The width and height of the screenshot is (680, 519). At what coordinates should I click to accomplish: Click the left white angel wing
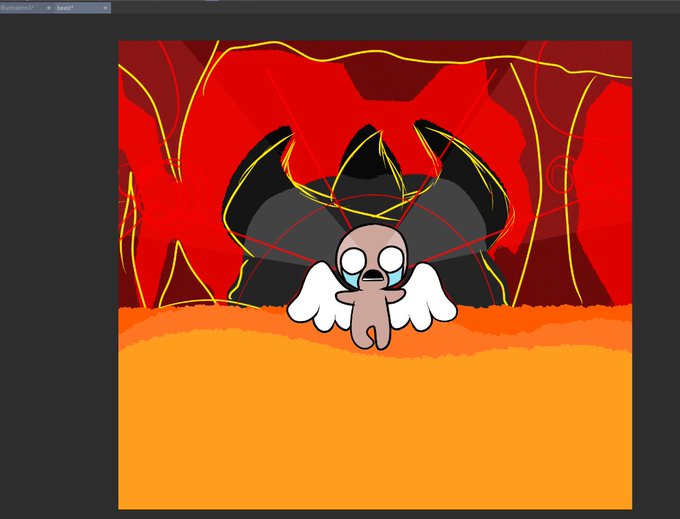[319, 297]
